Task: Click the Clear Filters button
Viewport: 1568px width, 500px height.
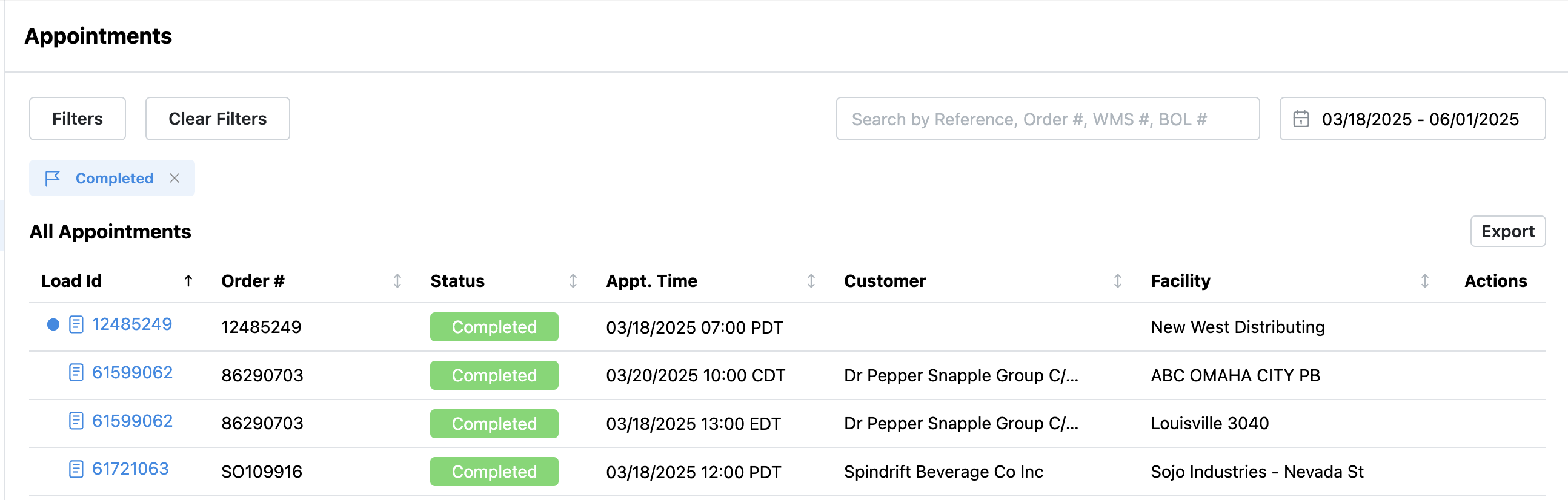Action: pyautogui.click(x=218, y=119)
